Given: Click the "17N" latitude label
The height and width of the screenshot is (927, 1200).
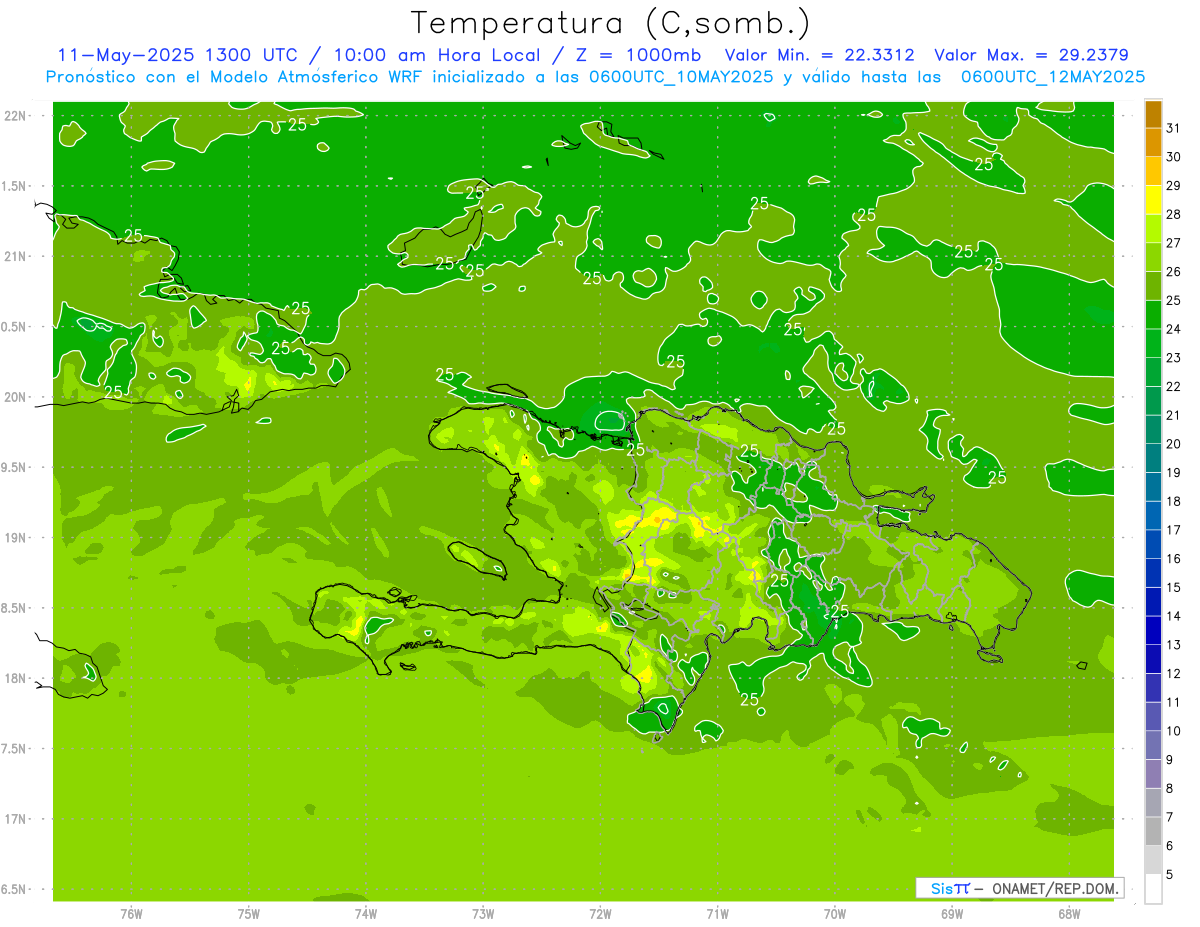Looking at the screenshot, I should tap(14, 819).
